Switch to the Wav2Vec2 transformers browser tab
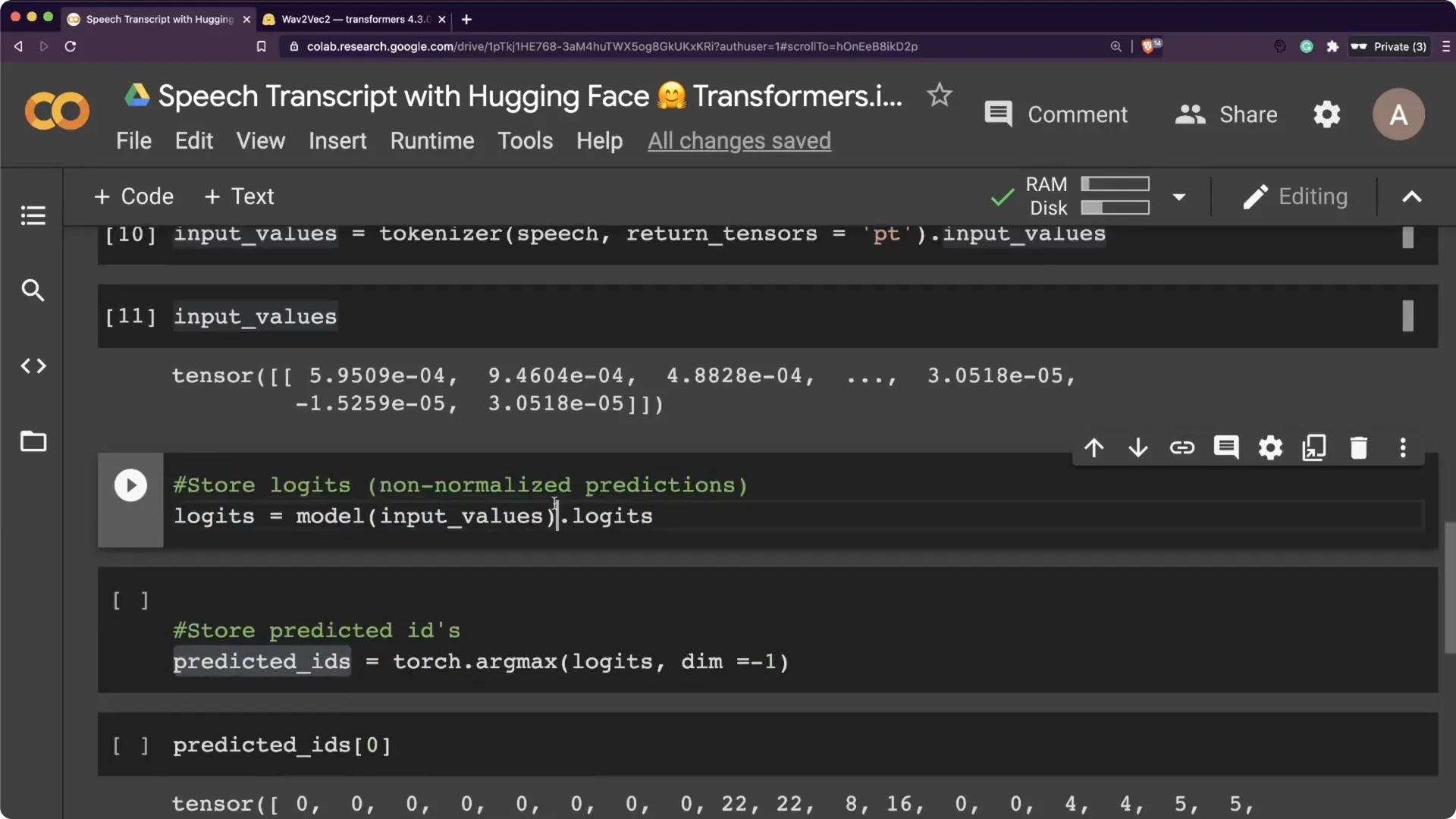 pos(353,19)
